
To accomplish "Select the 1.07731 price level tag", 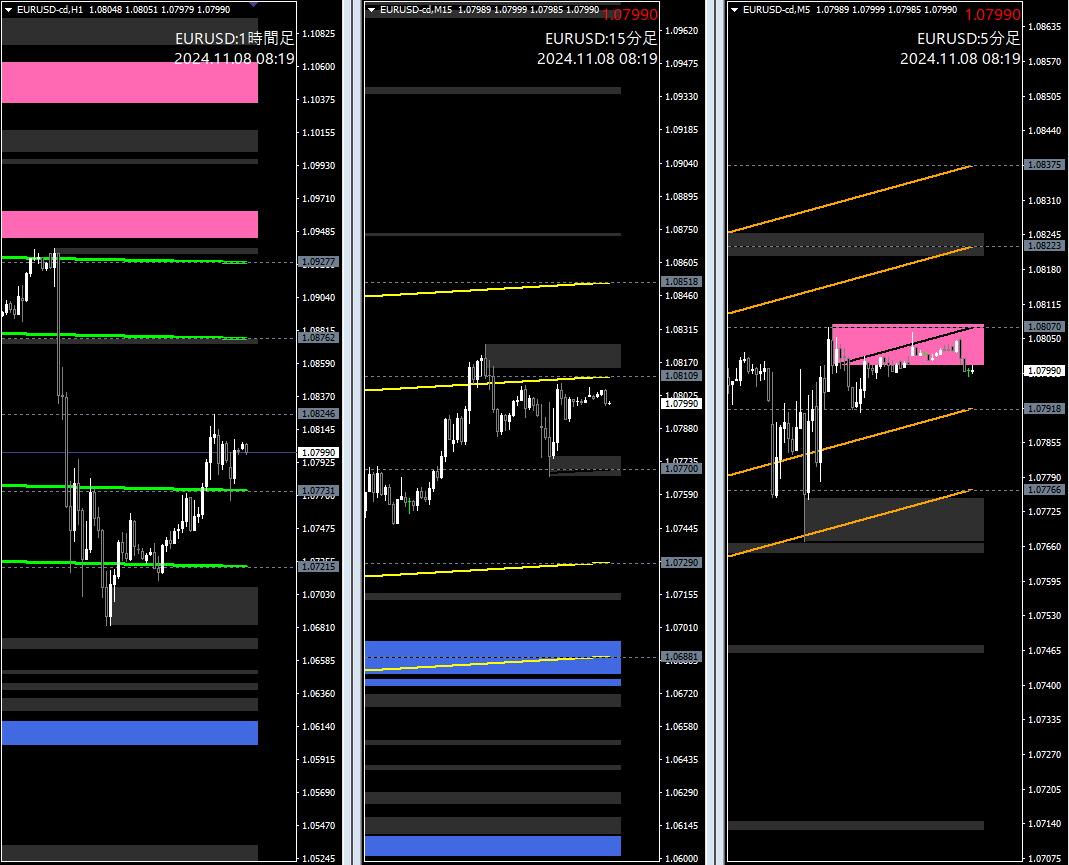I will point(318,491).
